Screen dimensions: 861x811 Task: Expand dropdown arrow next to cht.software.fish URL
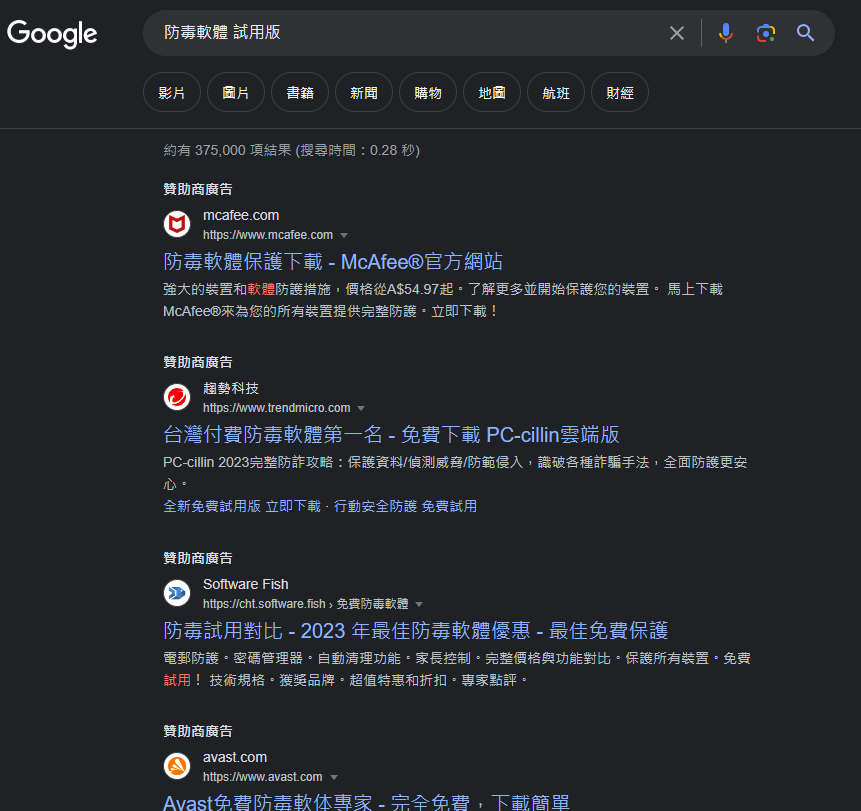click(x=419, y=605)
